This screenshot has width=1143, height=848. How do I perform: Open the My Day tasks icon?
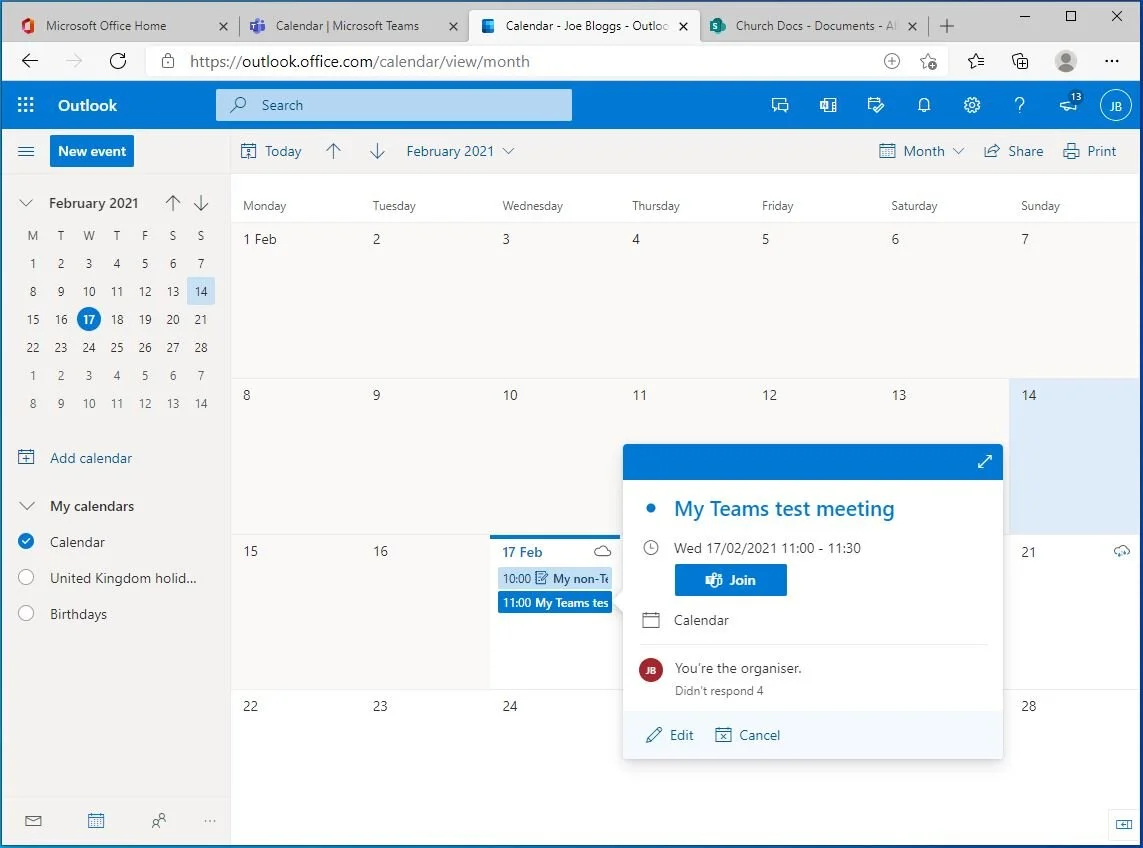(875, 105)
